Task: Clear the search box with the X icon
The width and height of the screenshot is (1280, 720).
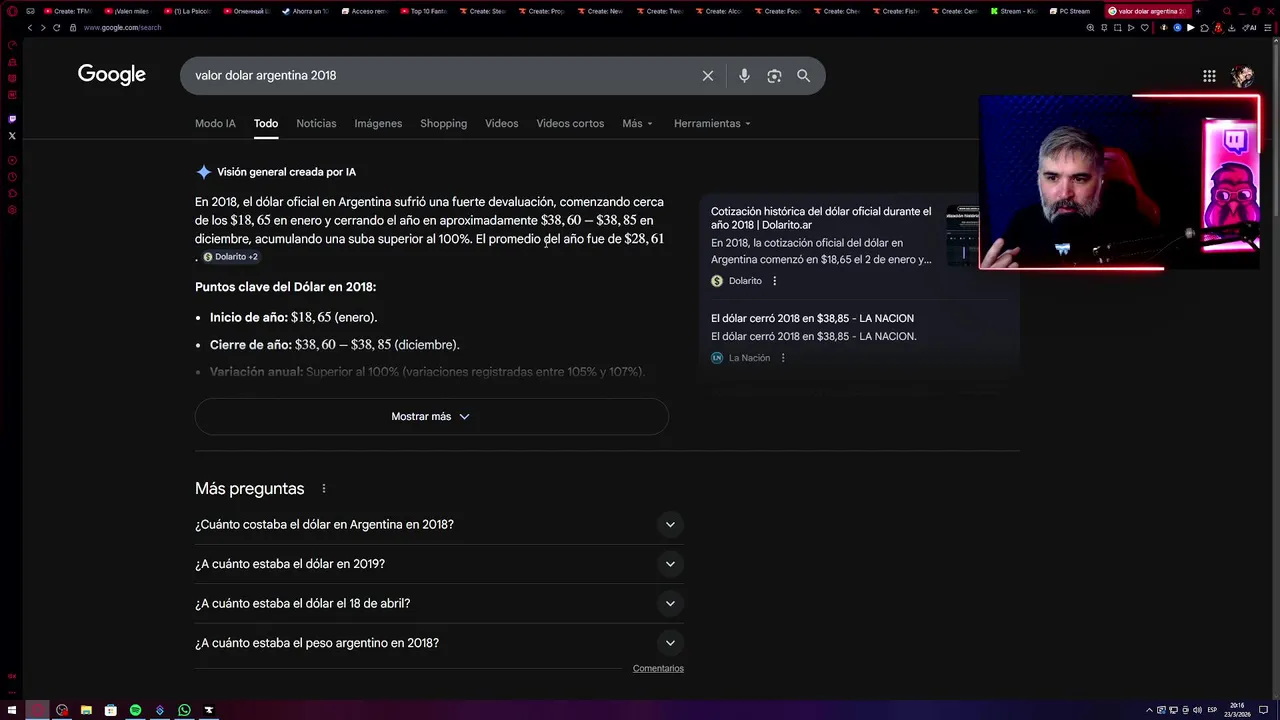Action: pyautogui.click(x=708, y=76)
